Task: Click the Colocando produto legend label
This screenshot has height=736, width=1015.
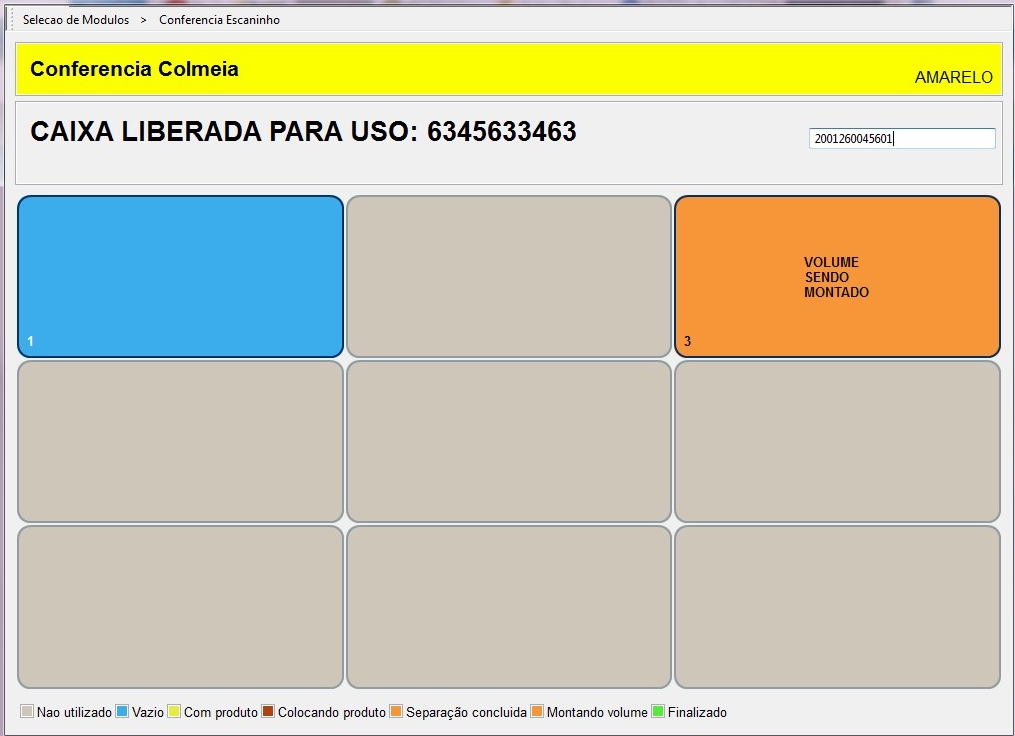Action: coord(332,712)
